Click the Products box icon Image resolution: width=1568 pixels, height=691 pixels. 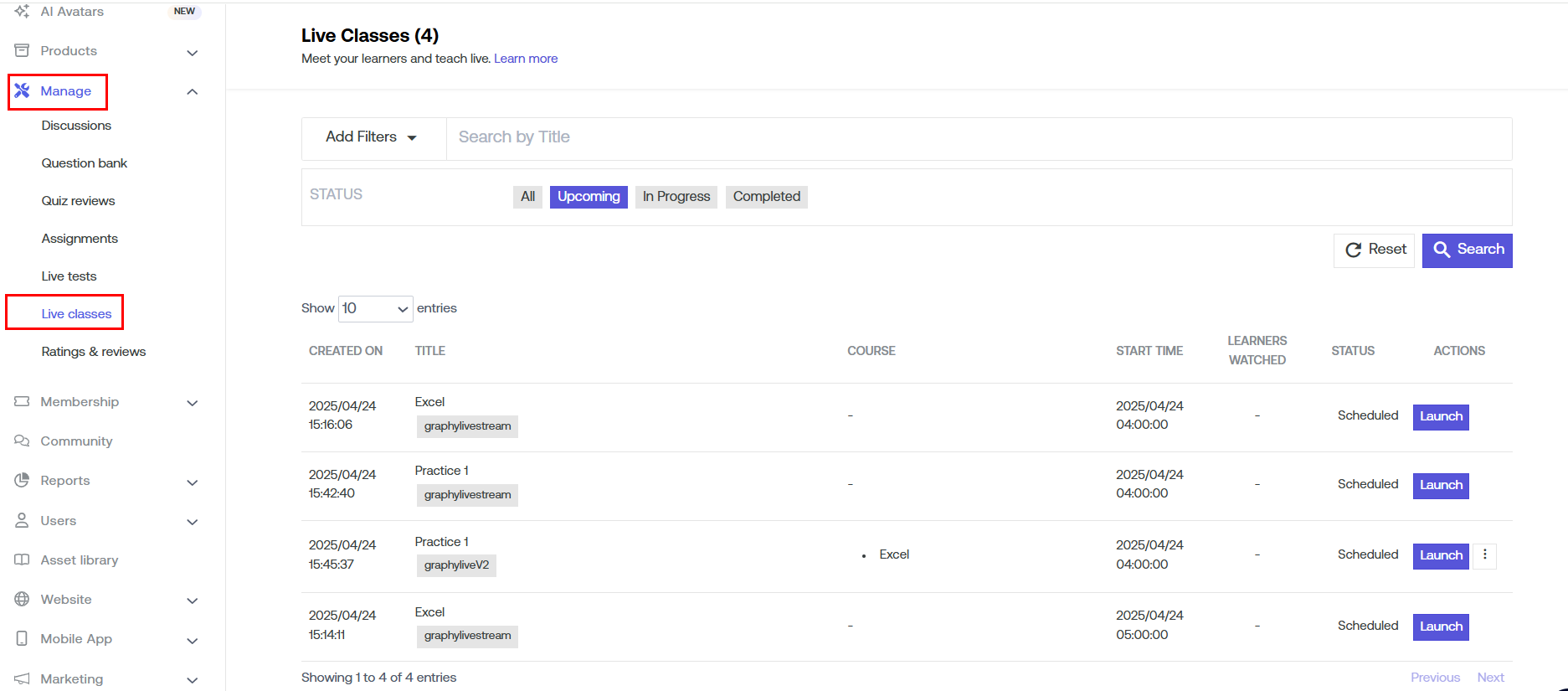(x=22, y=51)
